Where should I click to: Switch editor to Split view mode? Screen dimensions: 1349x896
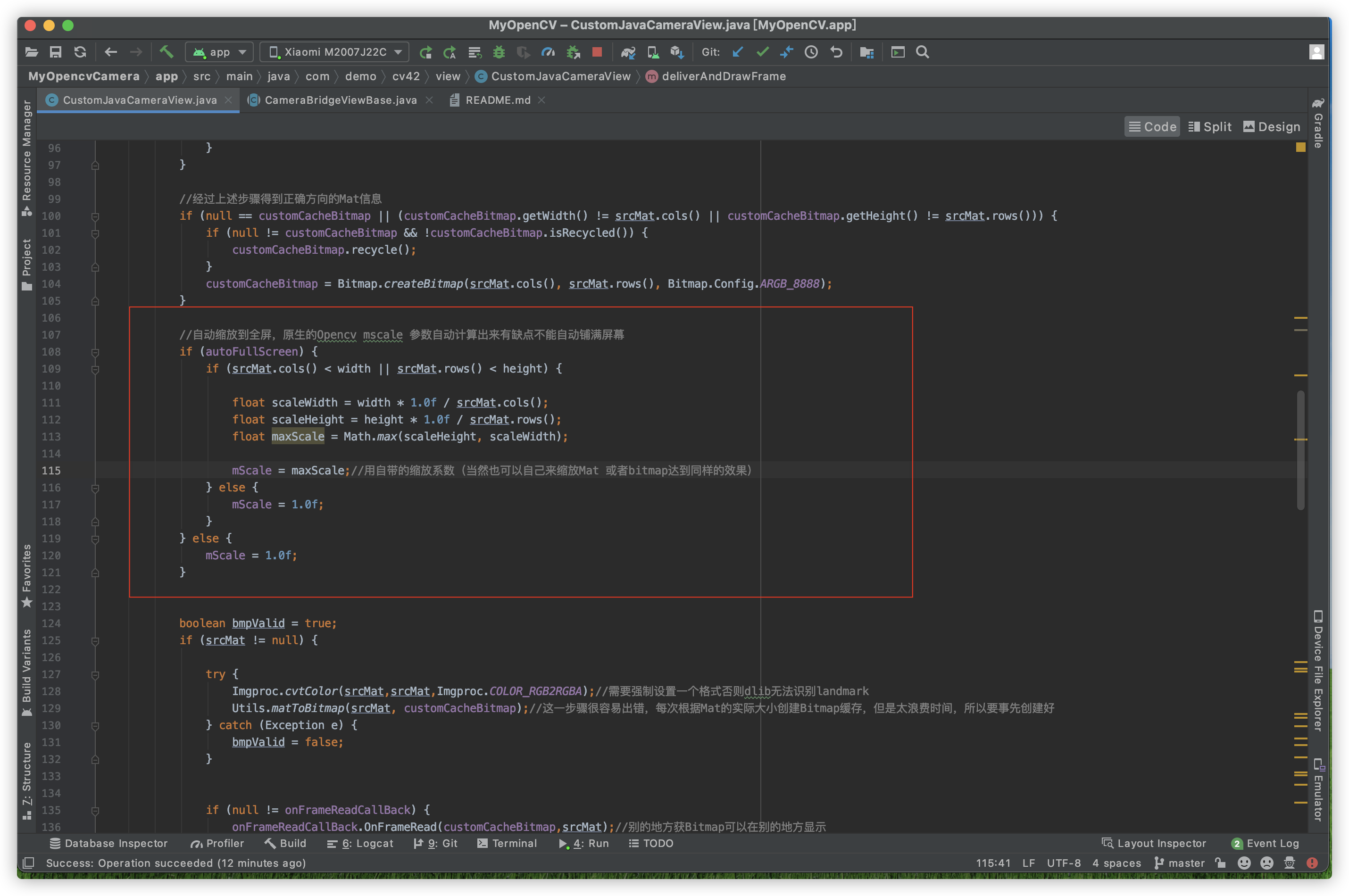[1209, 127]
